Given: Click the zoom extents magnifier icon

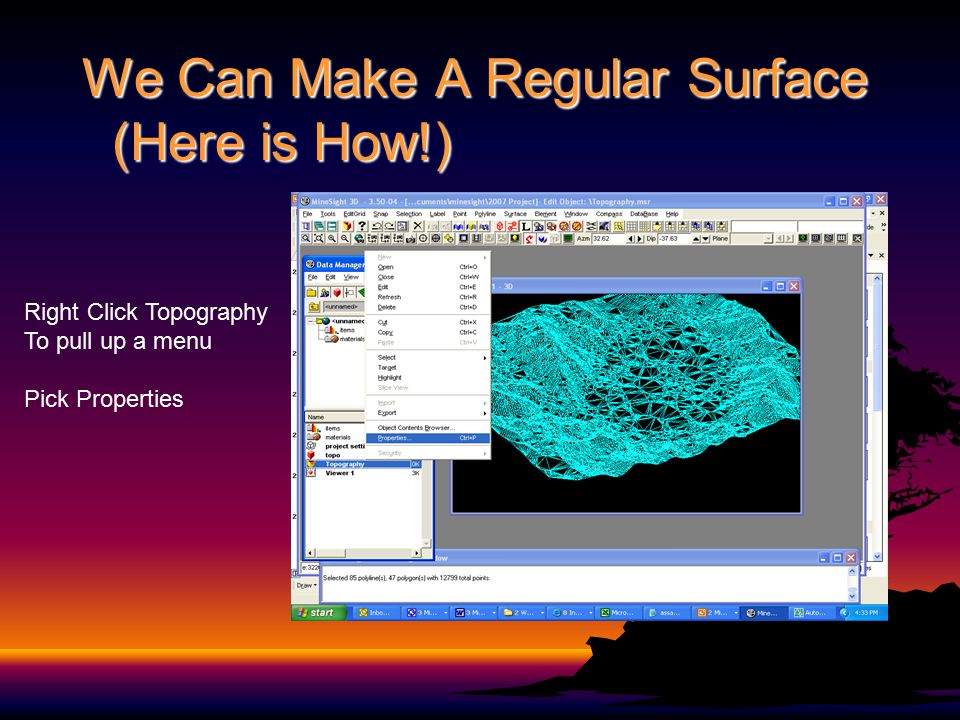Looking at the screenshot, I should pyautogui.click(x=319, y=238).
